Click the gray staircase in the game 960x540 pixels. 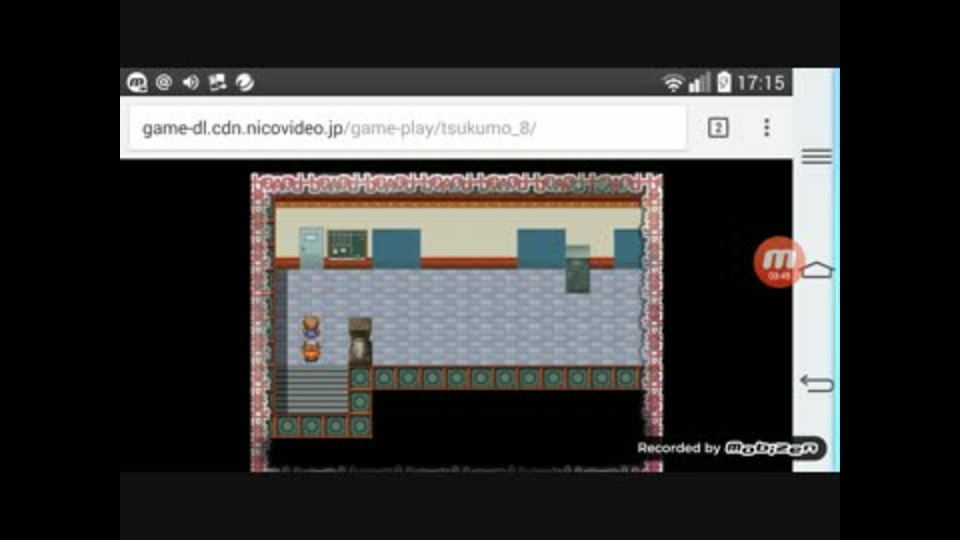[x=312, y=391]
